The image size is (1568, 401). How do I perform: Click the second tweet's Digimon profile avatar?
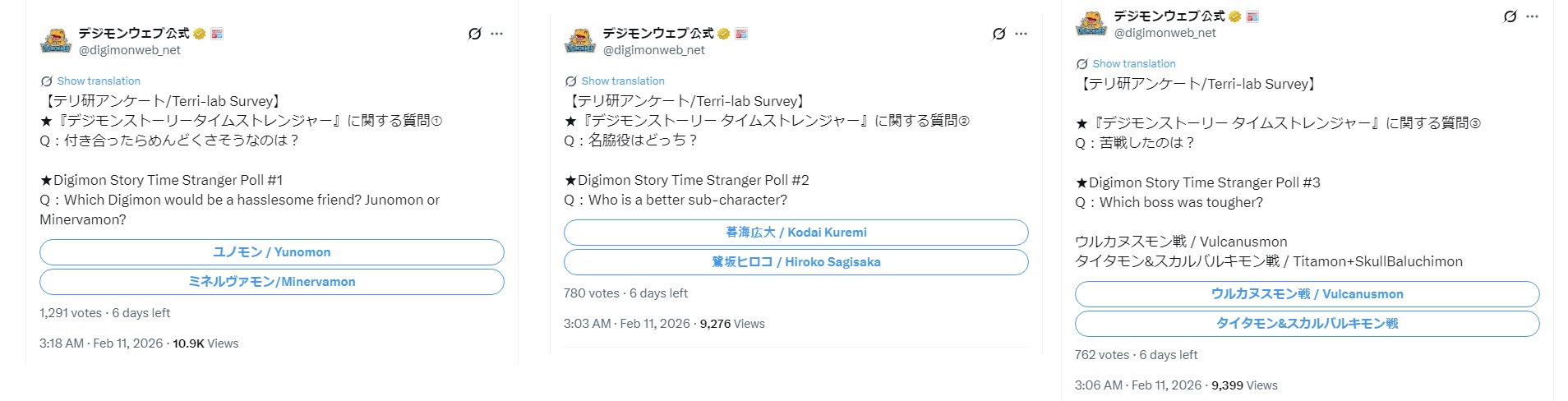580,40
